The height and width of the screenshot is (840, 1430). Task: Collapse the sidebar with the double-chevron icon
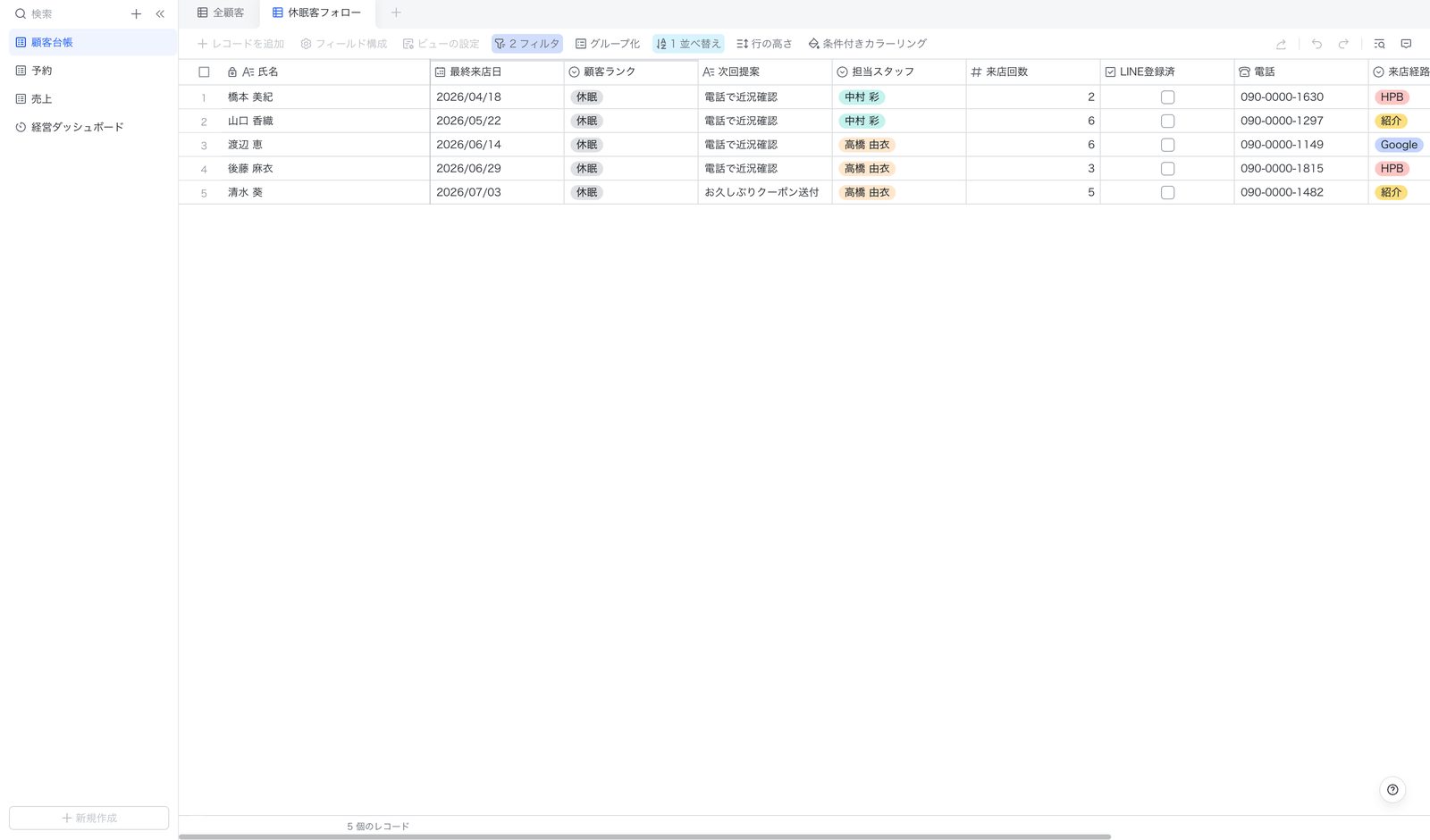[160, 14]
